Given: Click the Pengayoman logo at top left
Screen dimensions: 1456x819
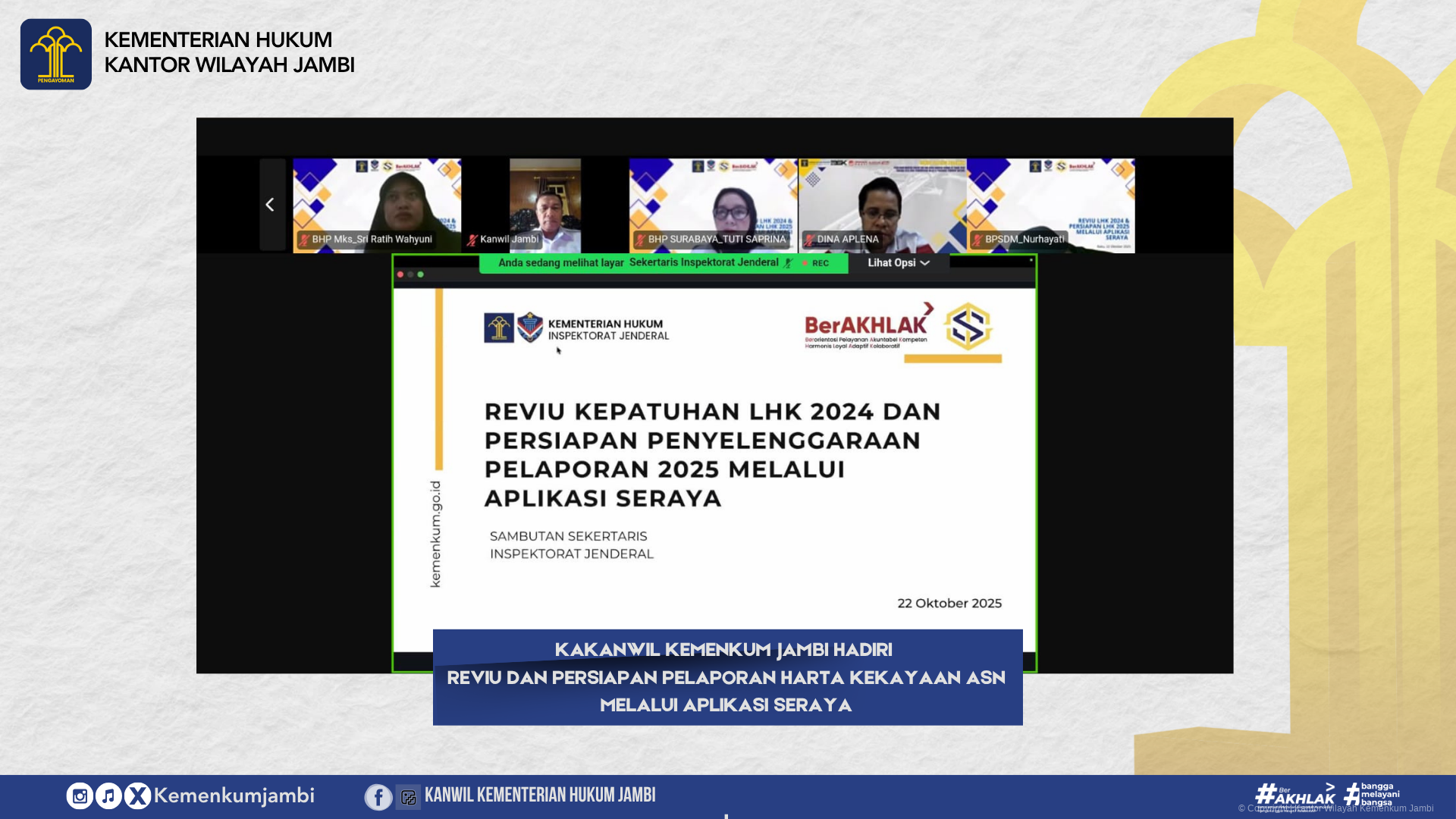Looking at the screenshot, I should [x=56, y=55].
